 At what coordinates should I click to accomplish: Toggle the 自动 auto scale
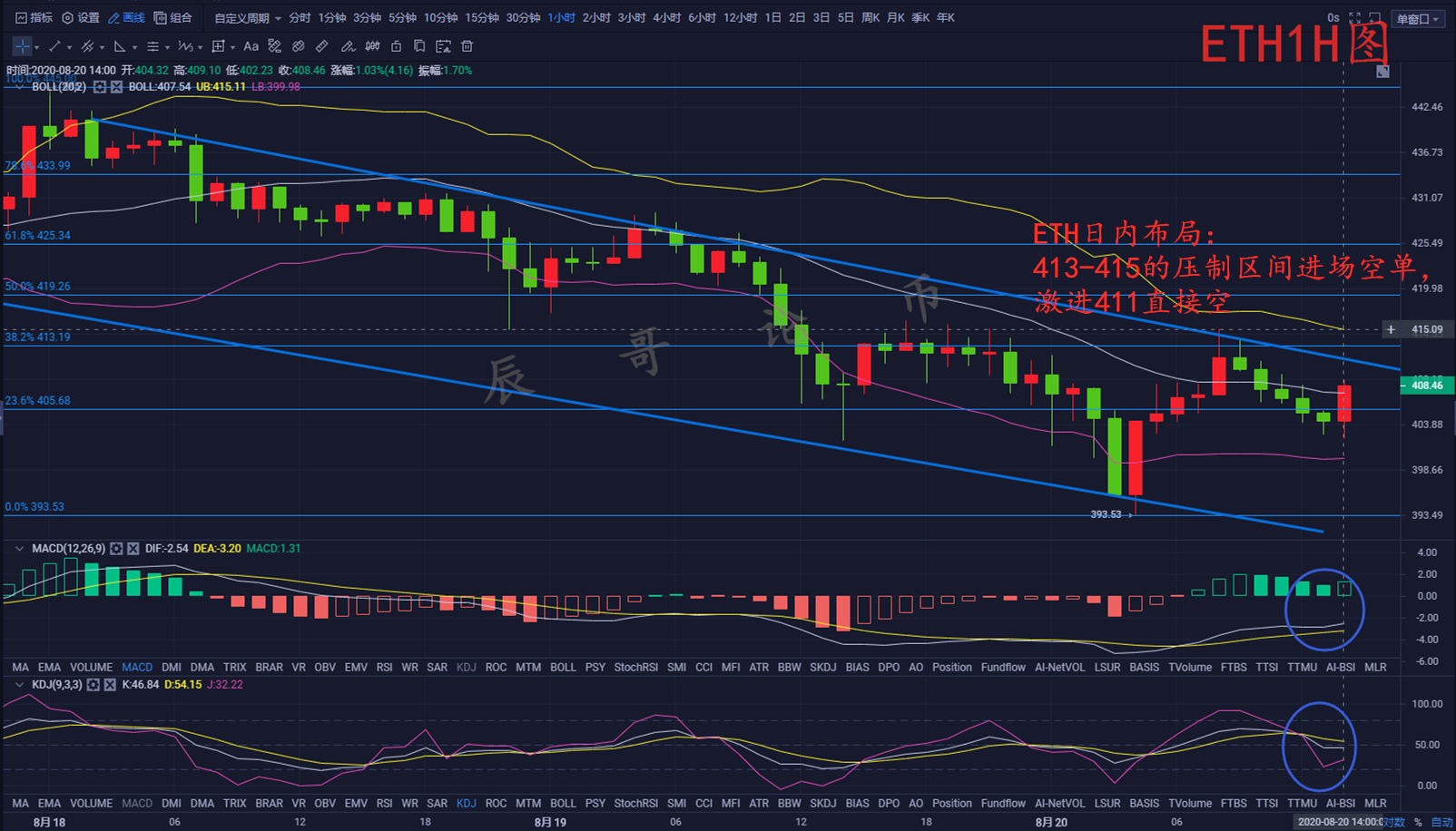tap(1441, 823)
